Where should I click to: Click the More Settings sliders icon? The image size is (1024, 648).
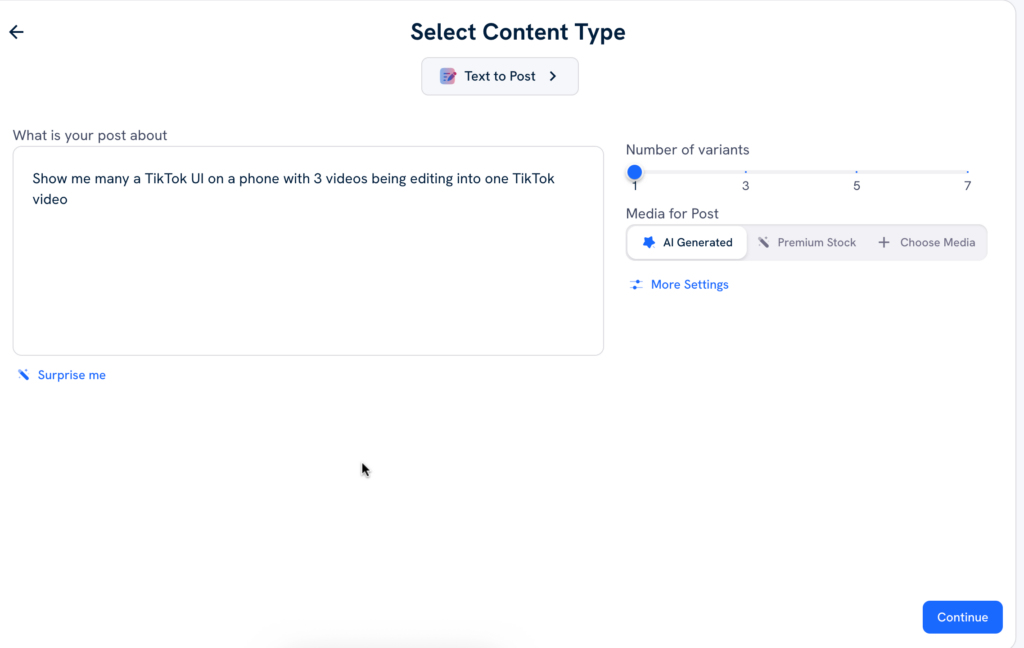click(636, 285)
